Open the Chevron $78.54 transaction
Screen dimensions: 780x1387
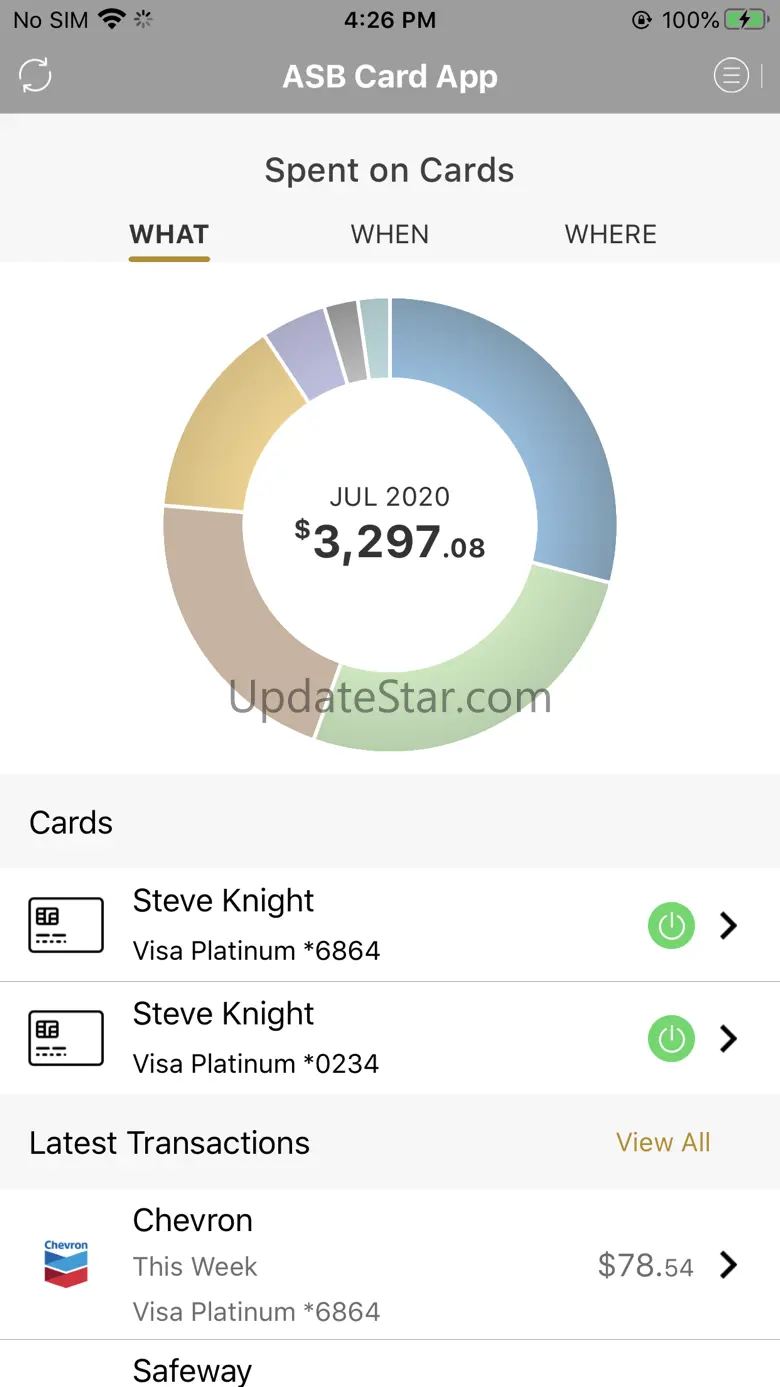tap(400, 1265)
